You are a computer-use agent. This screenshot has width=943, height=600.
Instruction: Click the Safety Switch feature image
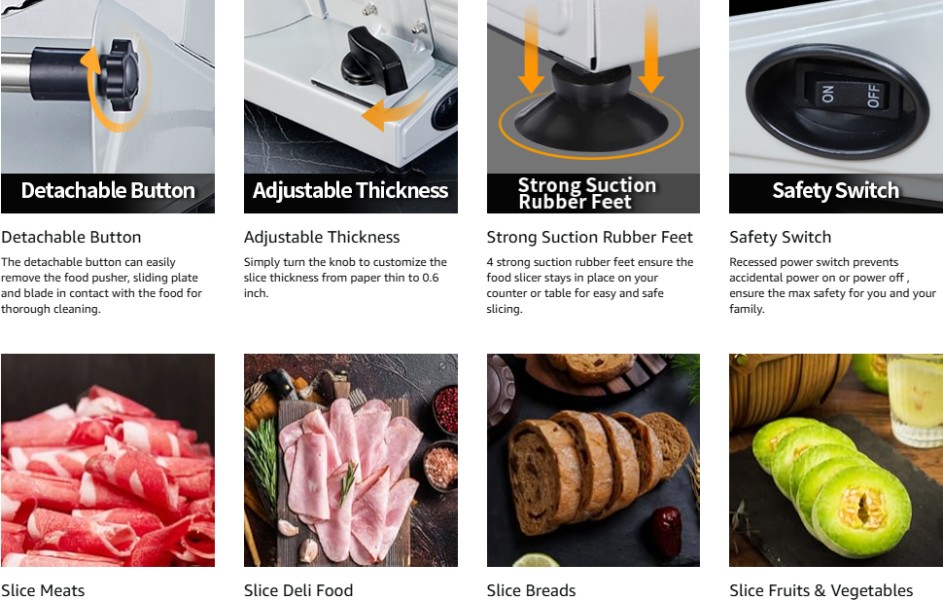pyautogui.click(x=836, y=106)
